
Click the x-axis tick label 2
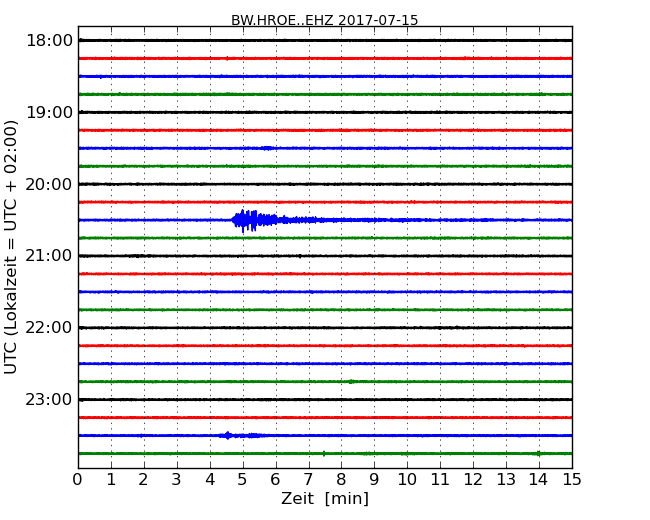pyautogui.click(x=144, y=479)
